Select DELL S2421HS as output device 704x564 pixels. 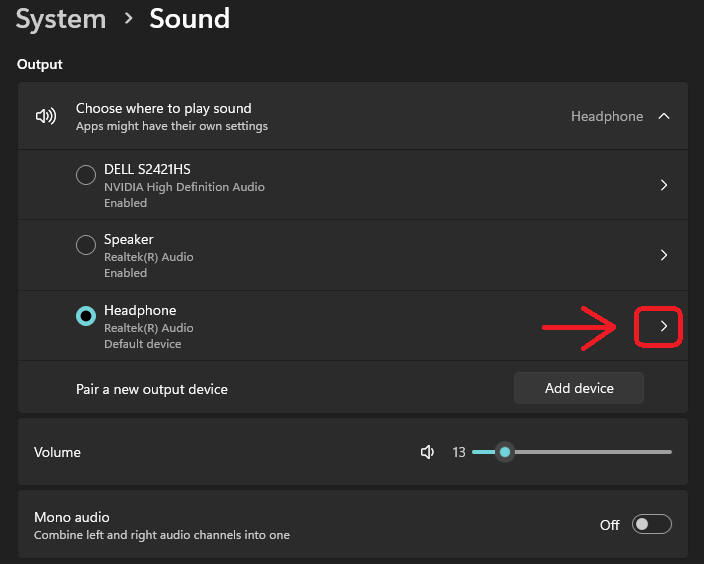86,175
